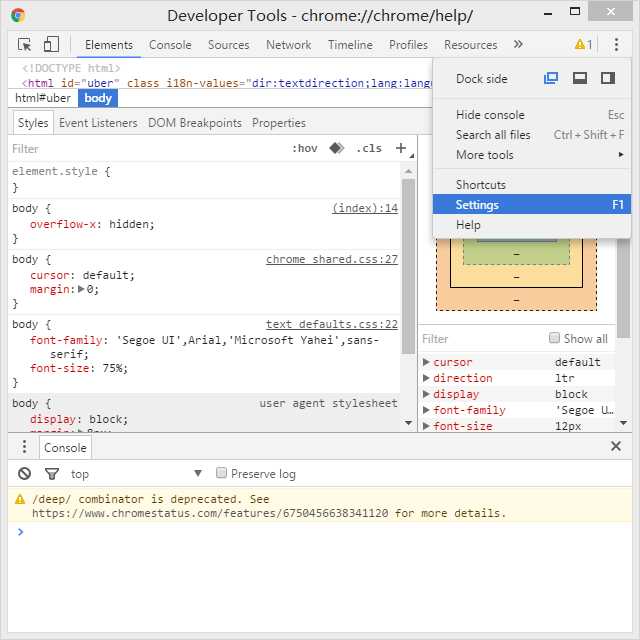640x640 pixels.
Task: Open console drawer three-dot menu
Action: click(x=24, y=447)
